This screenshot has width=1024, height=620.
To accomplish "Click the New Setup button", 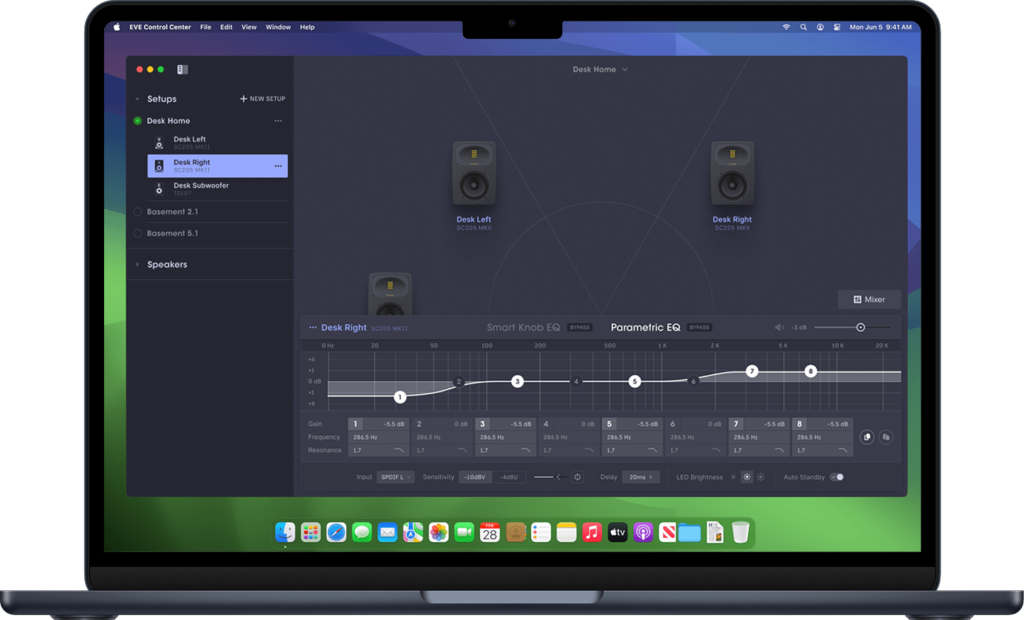I will [x=263, y=99].
